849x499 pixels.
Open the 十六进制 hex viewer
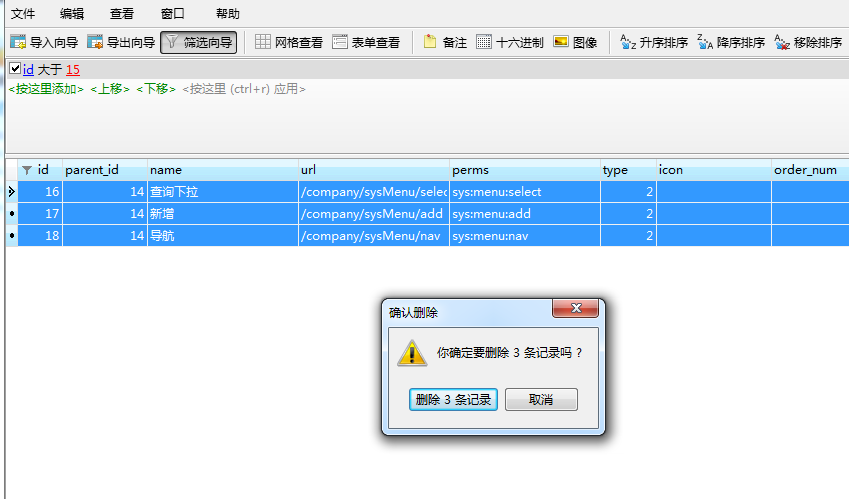pyautogui.click(x=510, y=42)
